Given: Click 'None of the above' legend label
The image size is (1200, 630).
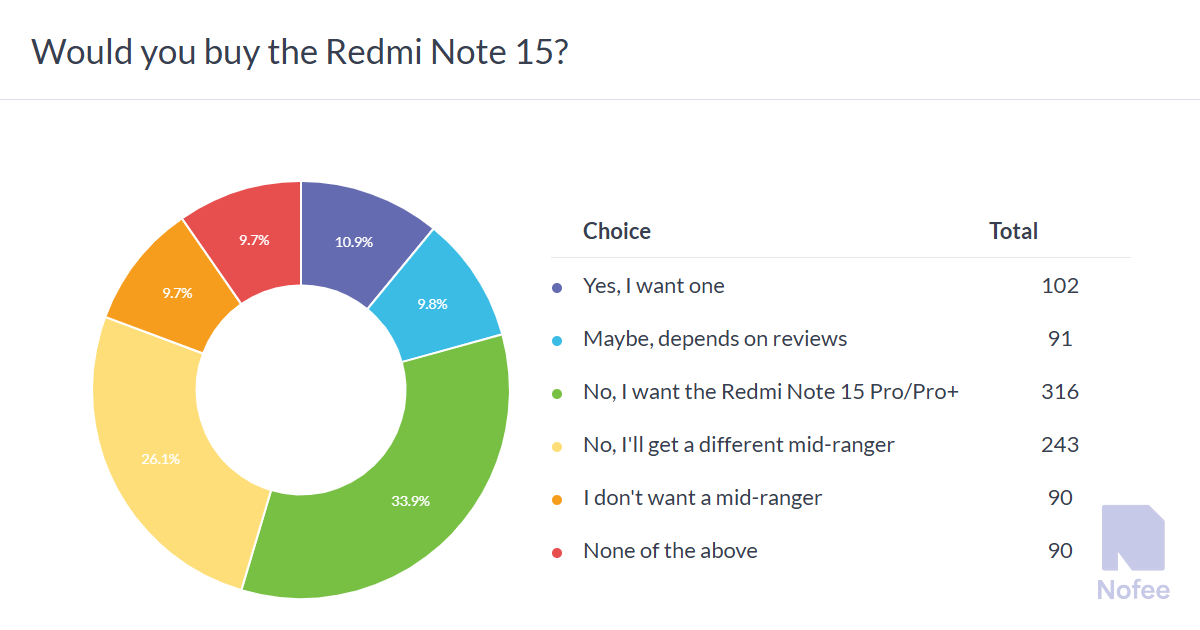Looking at the screenshot, I should click(x=670, y=551).
